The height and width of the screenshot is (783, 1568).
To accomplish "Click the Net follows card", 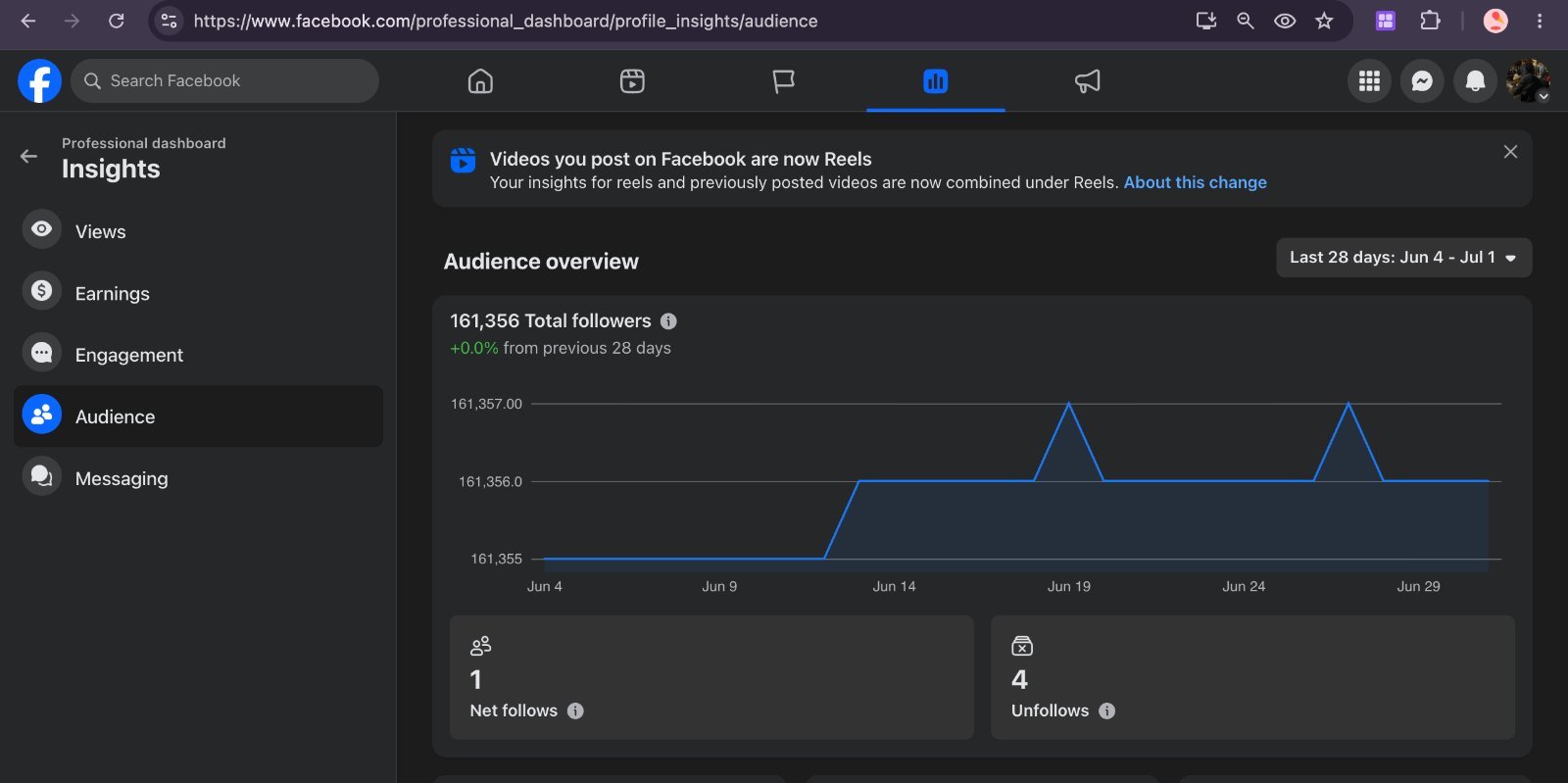I will [x=711, y=677].
